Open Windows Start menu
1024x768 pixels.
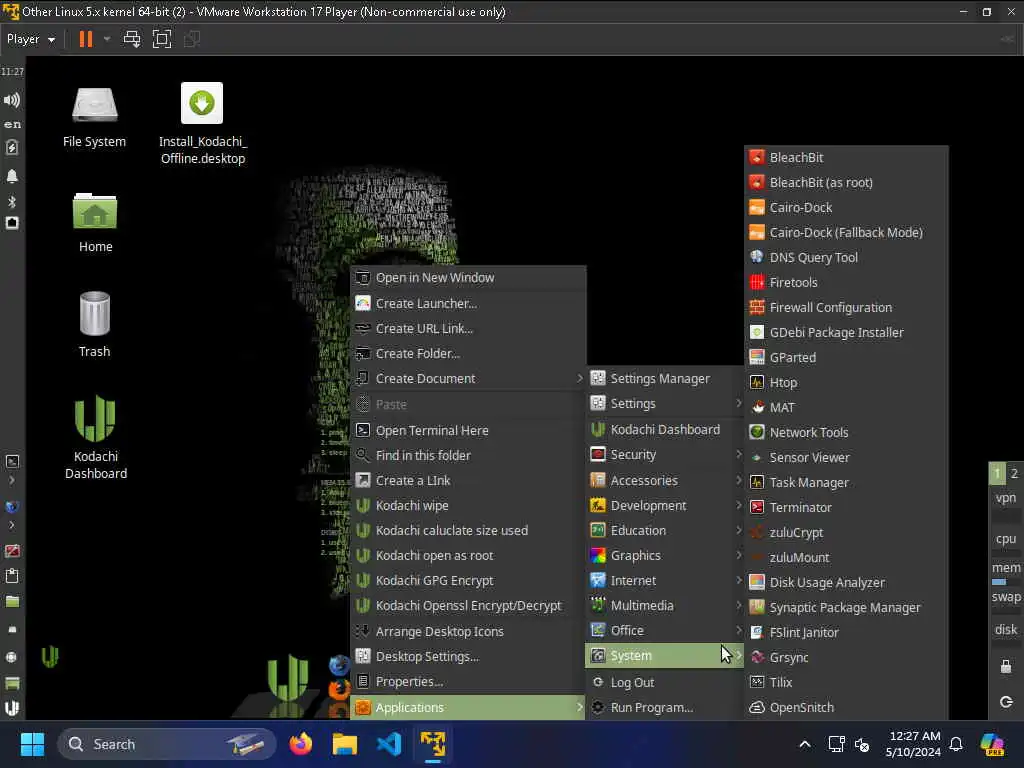(x=32, y=744)
